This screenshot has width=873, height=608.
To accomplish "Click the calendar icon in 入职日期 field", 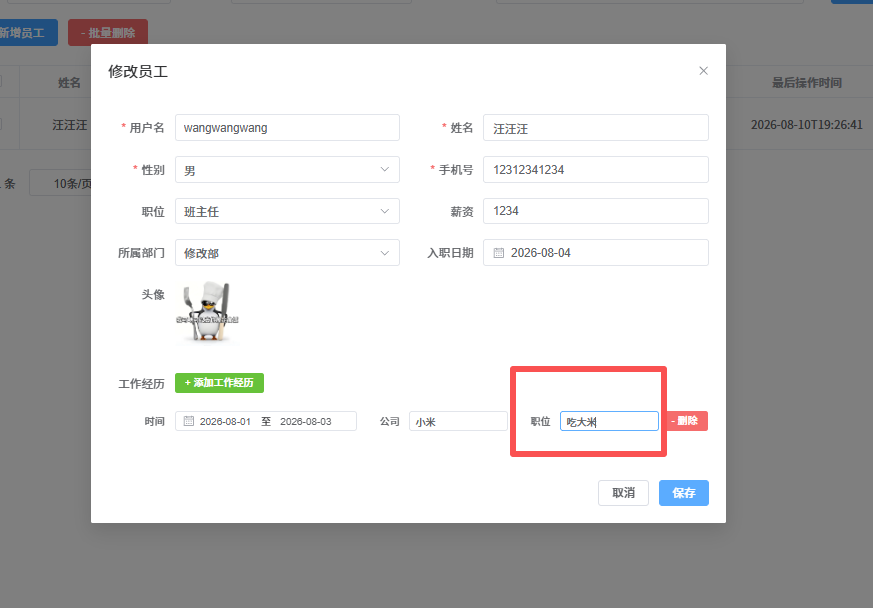I will click(499, 253).
